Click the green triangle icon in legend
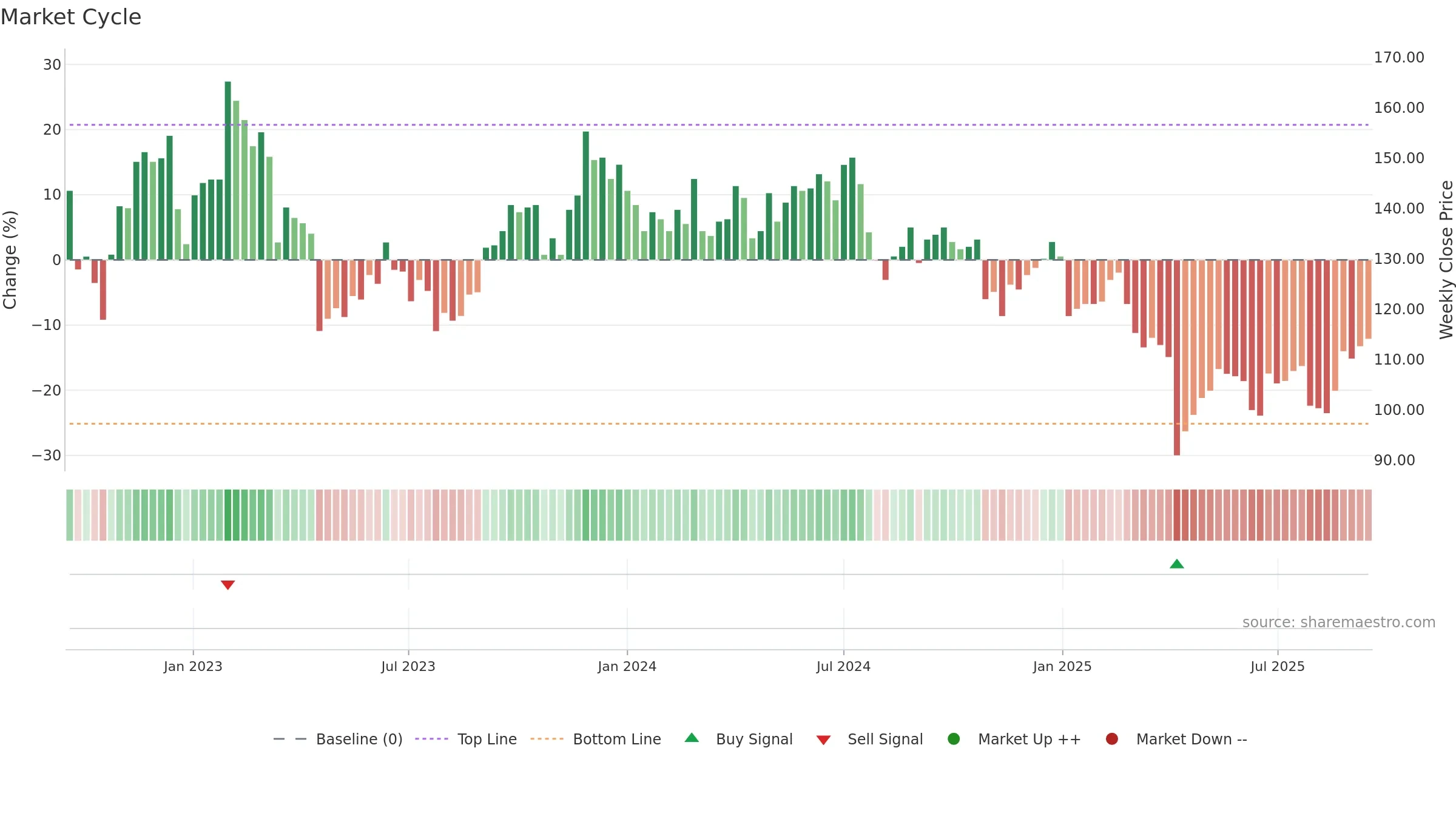Screen dimensions: 1456x819 click(x=692, y=738)
